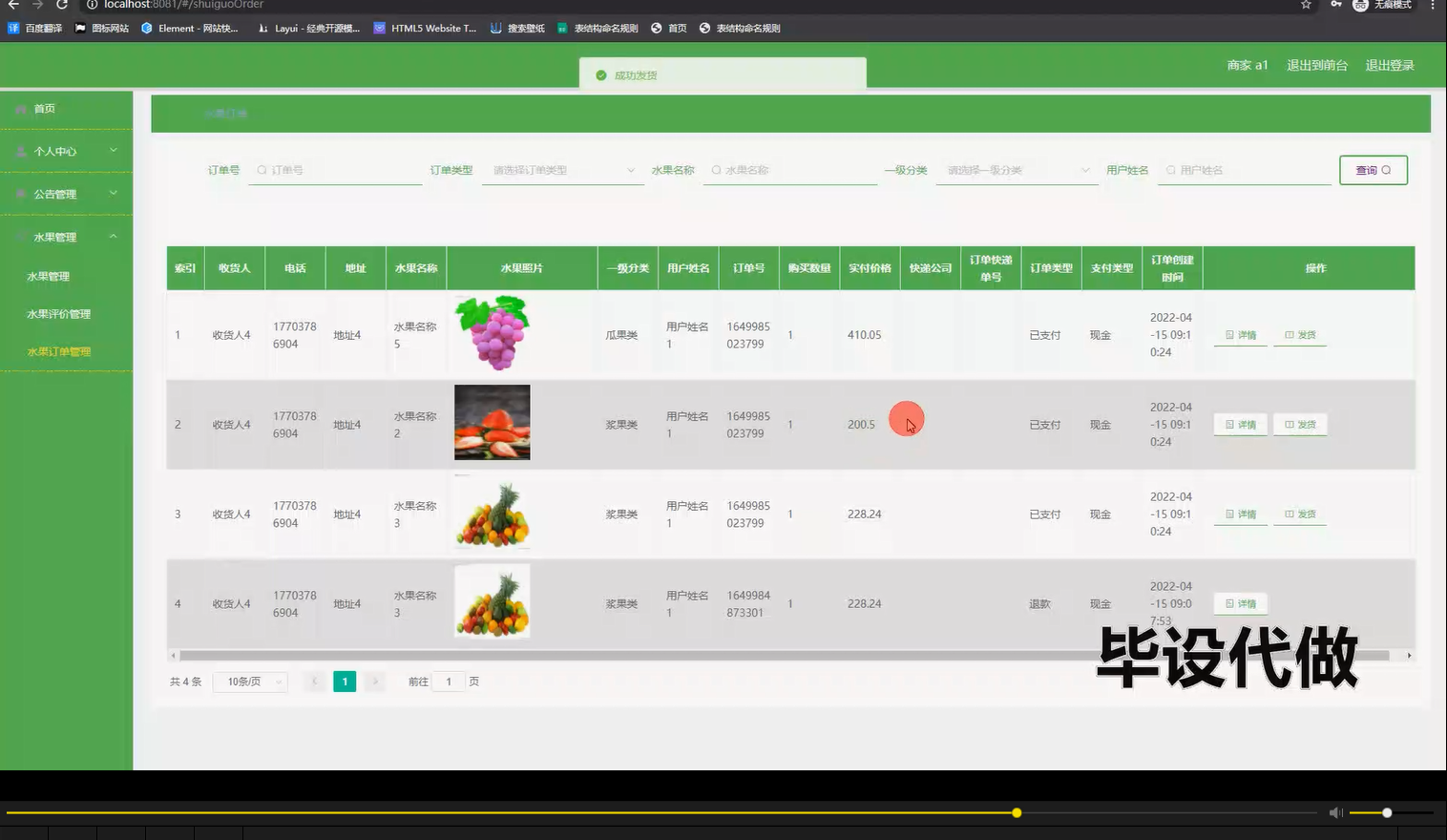This screenshot has width=1447, height=840.
Task: Open the 10条/页 page size dropdown
Action: coord(251,682)
